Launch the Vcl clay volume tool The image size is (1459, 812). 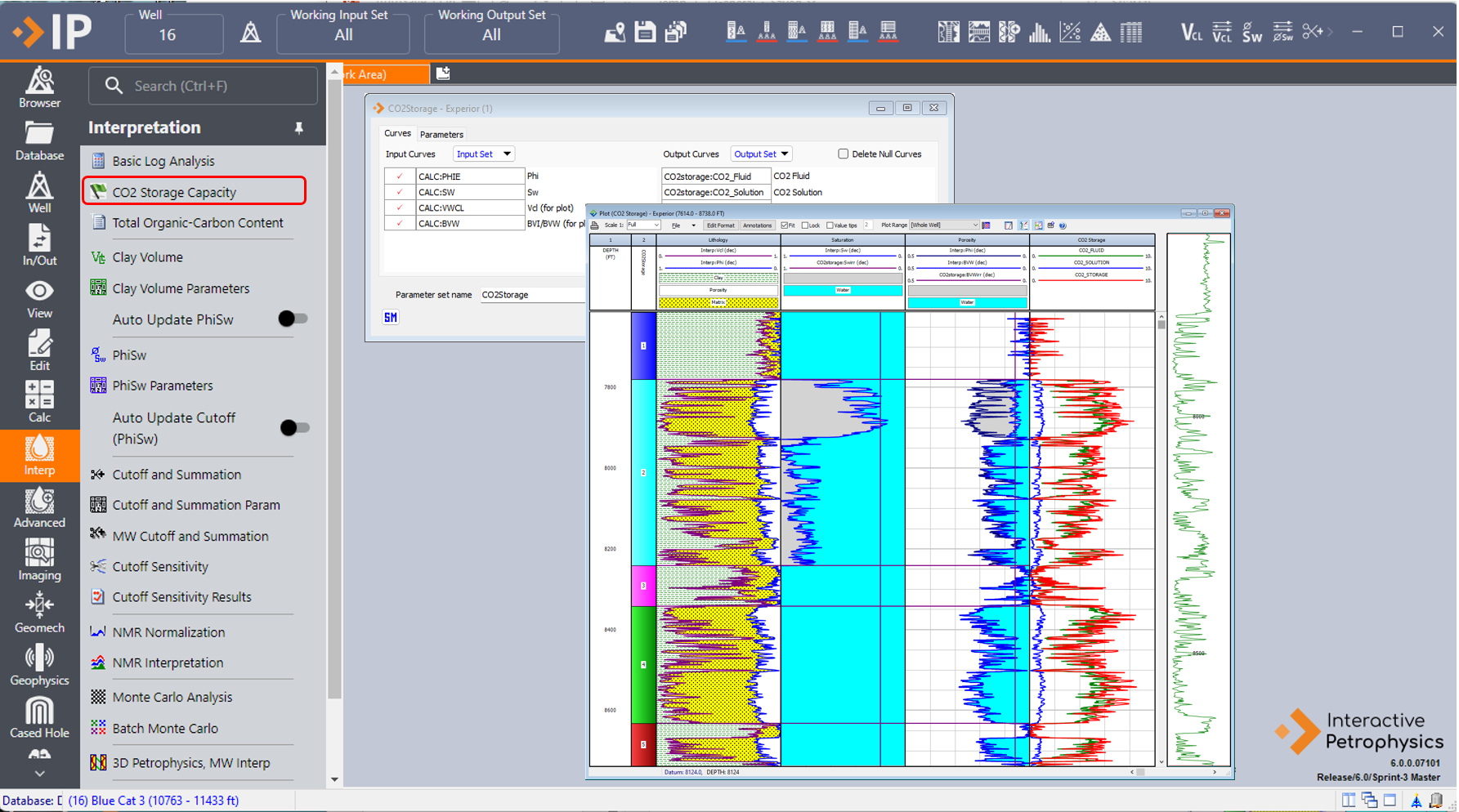[x=1189, y=33]
